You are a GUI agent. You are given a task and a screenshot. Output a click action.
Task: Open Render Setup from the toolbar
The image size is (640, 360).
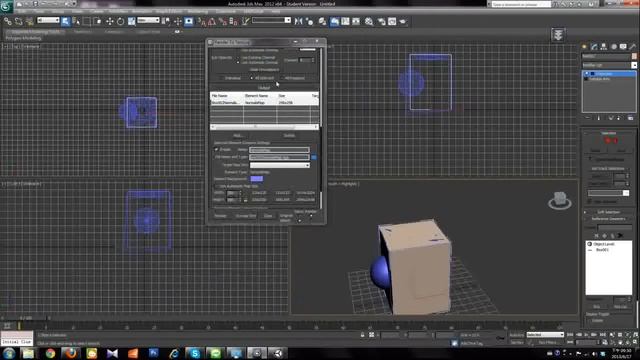click(382, 21)
